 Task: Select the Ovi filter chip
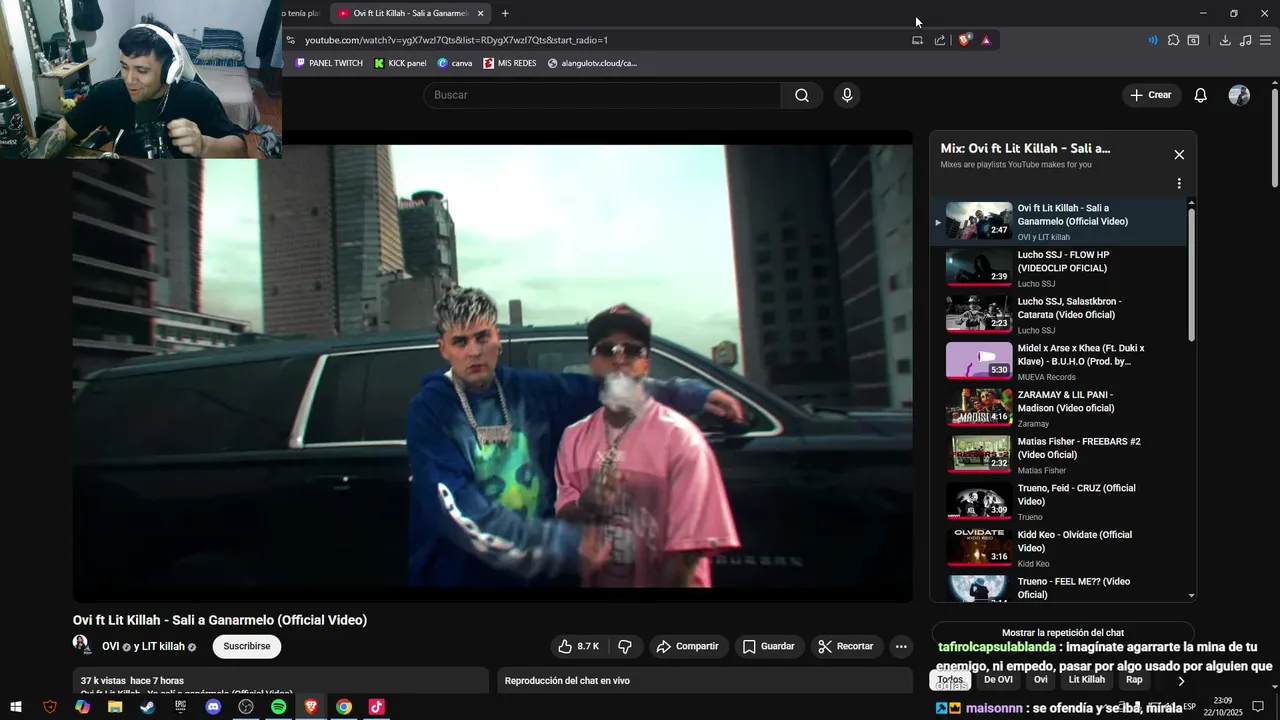[1041, 680]
